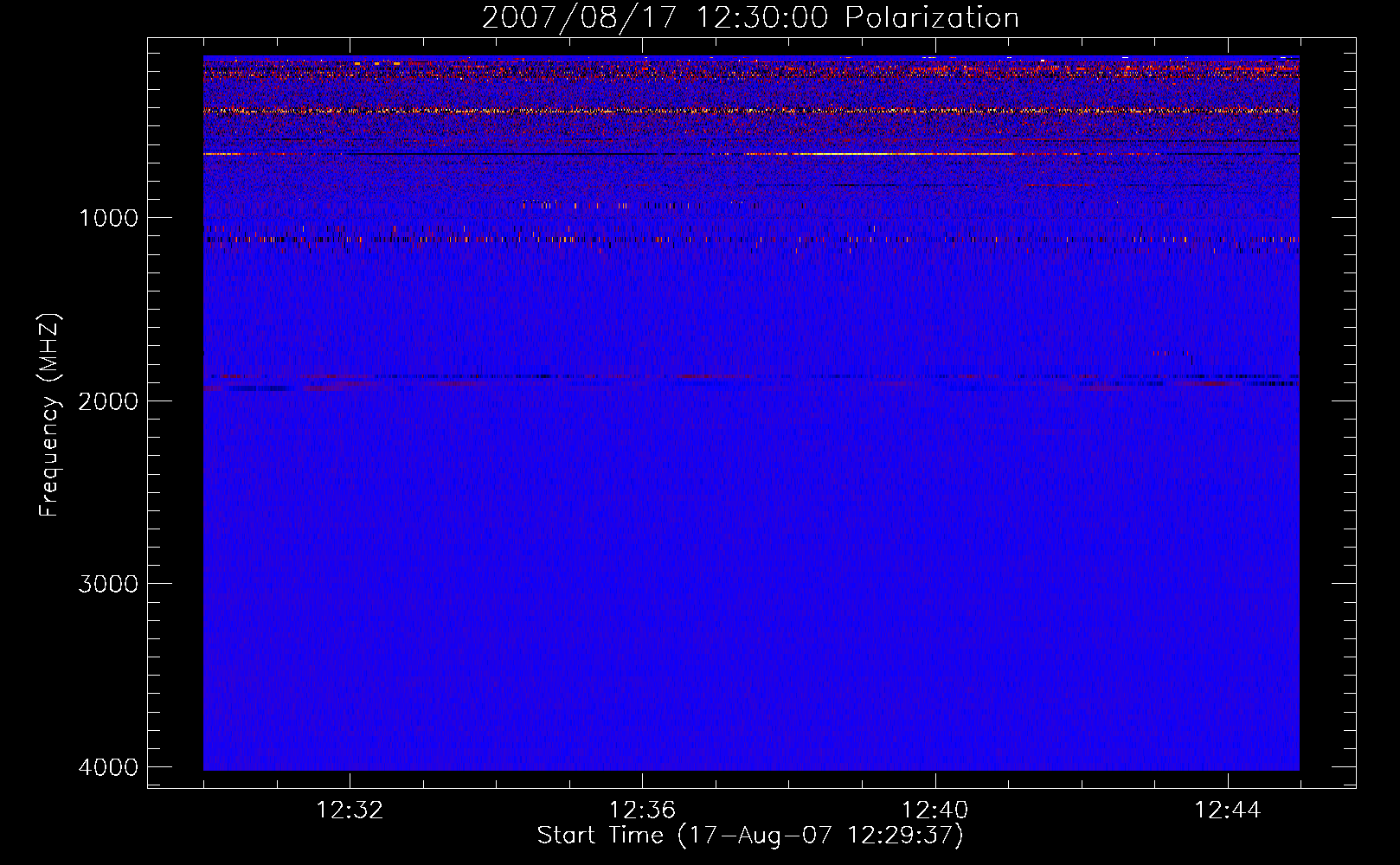Click the 2000 frequency tick label
This screenshot has height=865, width=1400.
pyautogui.click(x=108, y=401)
